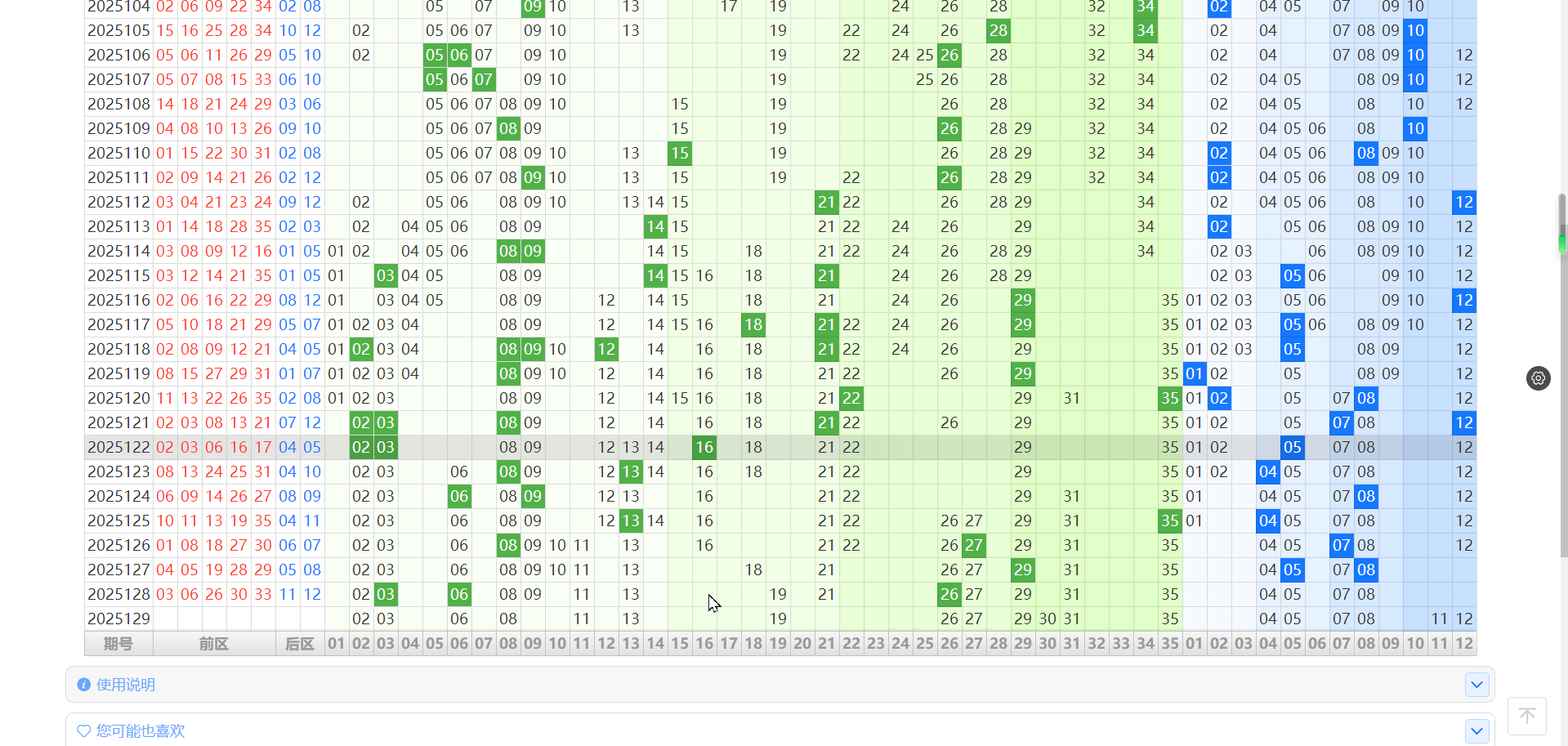This screenshot has height=746, width=1568.
Task: Click footer column label 23
Action: click(x=876, y=644)
